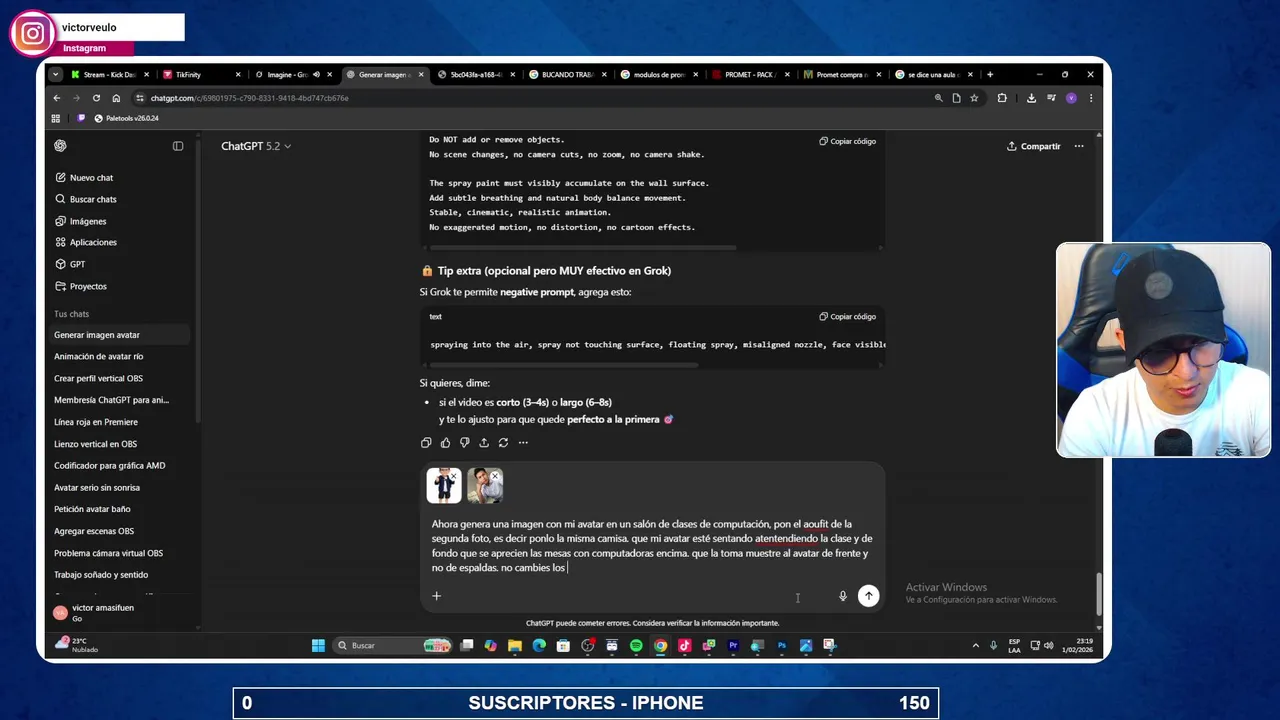The width and height of the screenshot is (1280, 720).
Task: Open Premiere Pro from the taskbar
Action: [733, 646]
